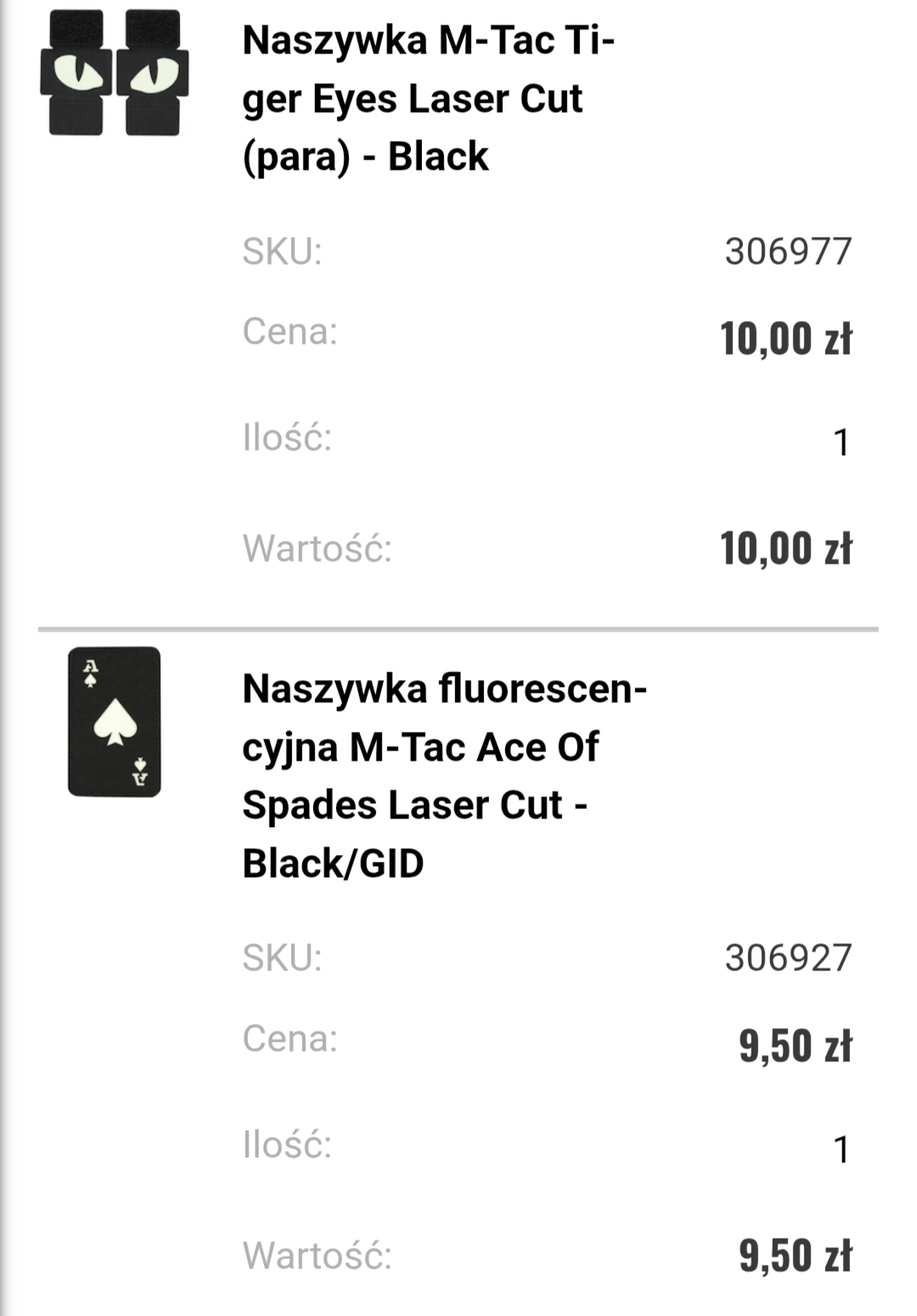Viewport: 917px width, 1316px height.
Task: Click the Ace Of Spades Wartość total 9,50 zł
Action: [x=795, y=1256]
